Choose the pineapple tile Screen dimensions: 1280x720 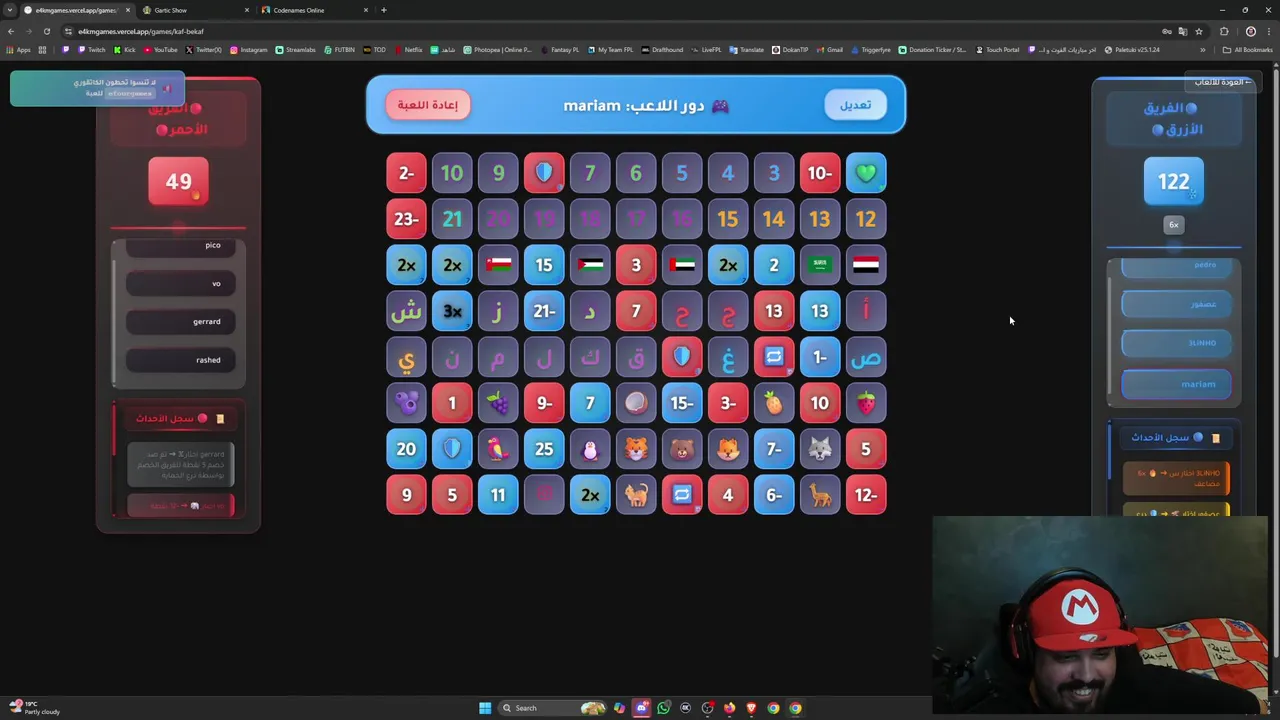click(774, 403)
